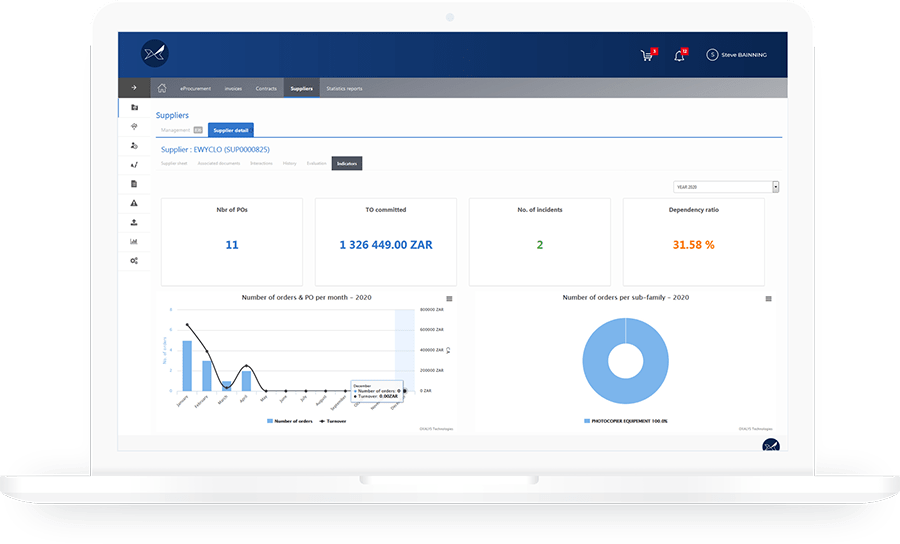900x544 pixels.
Task: Open the network tree icon in sidebar
Action: (134, 126)
